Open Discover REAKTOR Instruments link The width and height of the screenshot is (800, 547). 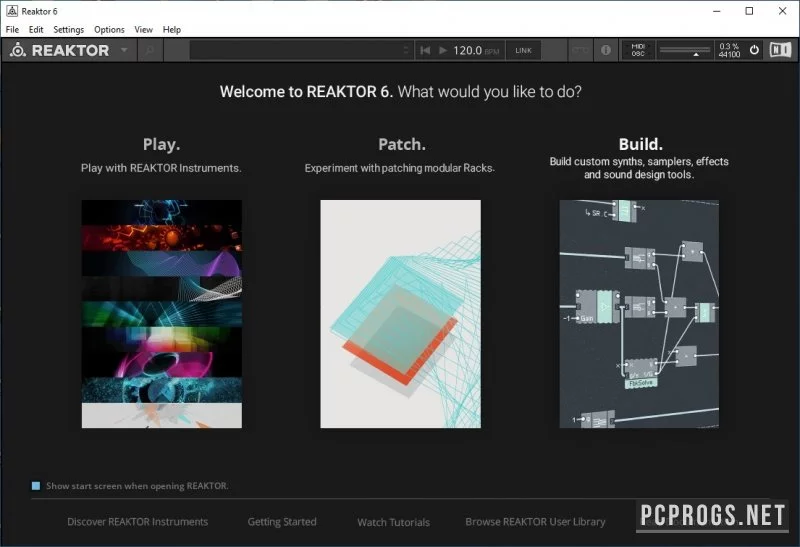138,522
